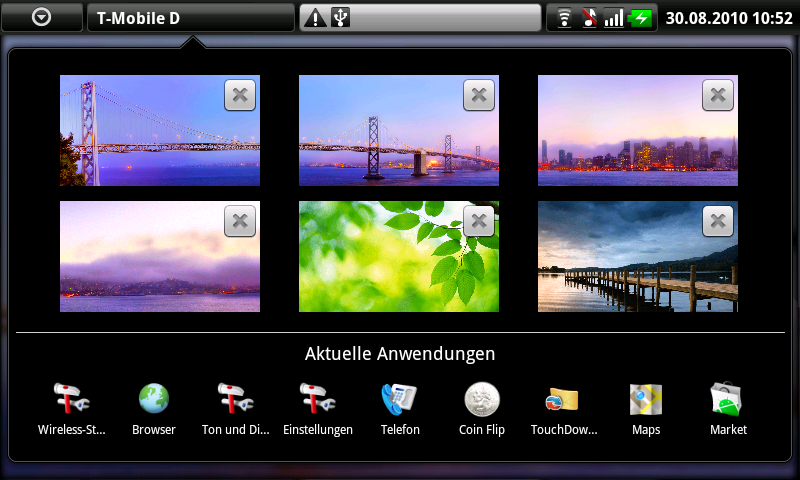Screen dimensions: 800x480
Task: Open the Einstellungen app icon
Action: click(318, 401)
